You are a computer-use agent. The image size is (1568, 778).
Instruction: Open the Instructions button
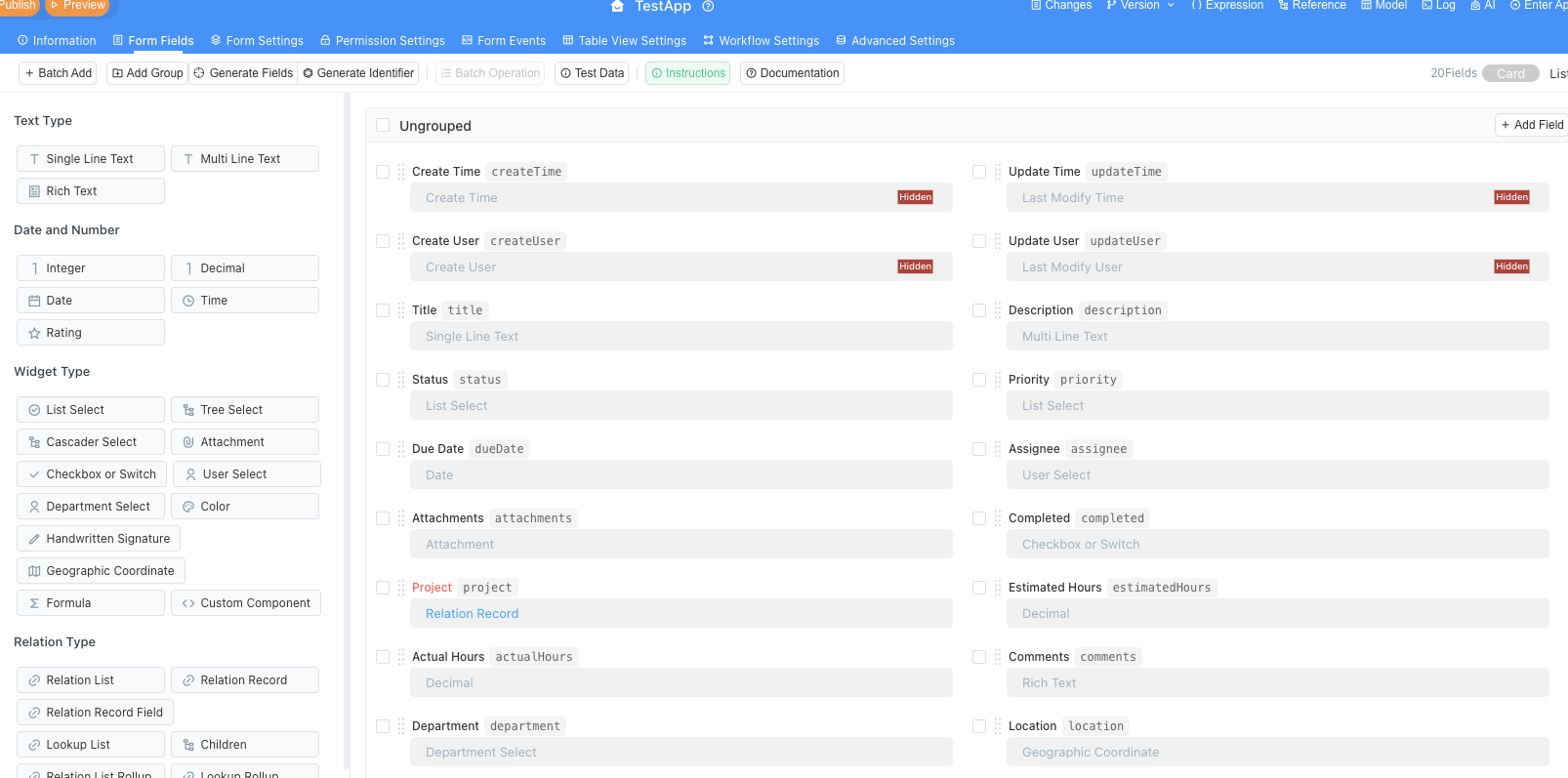tap(687, 73)
